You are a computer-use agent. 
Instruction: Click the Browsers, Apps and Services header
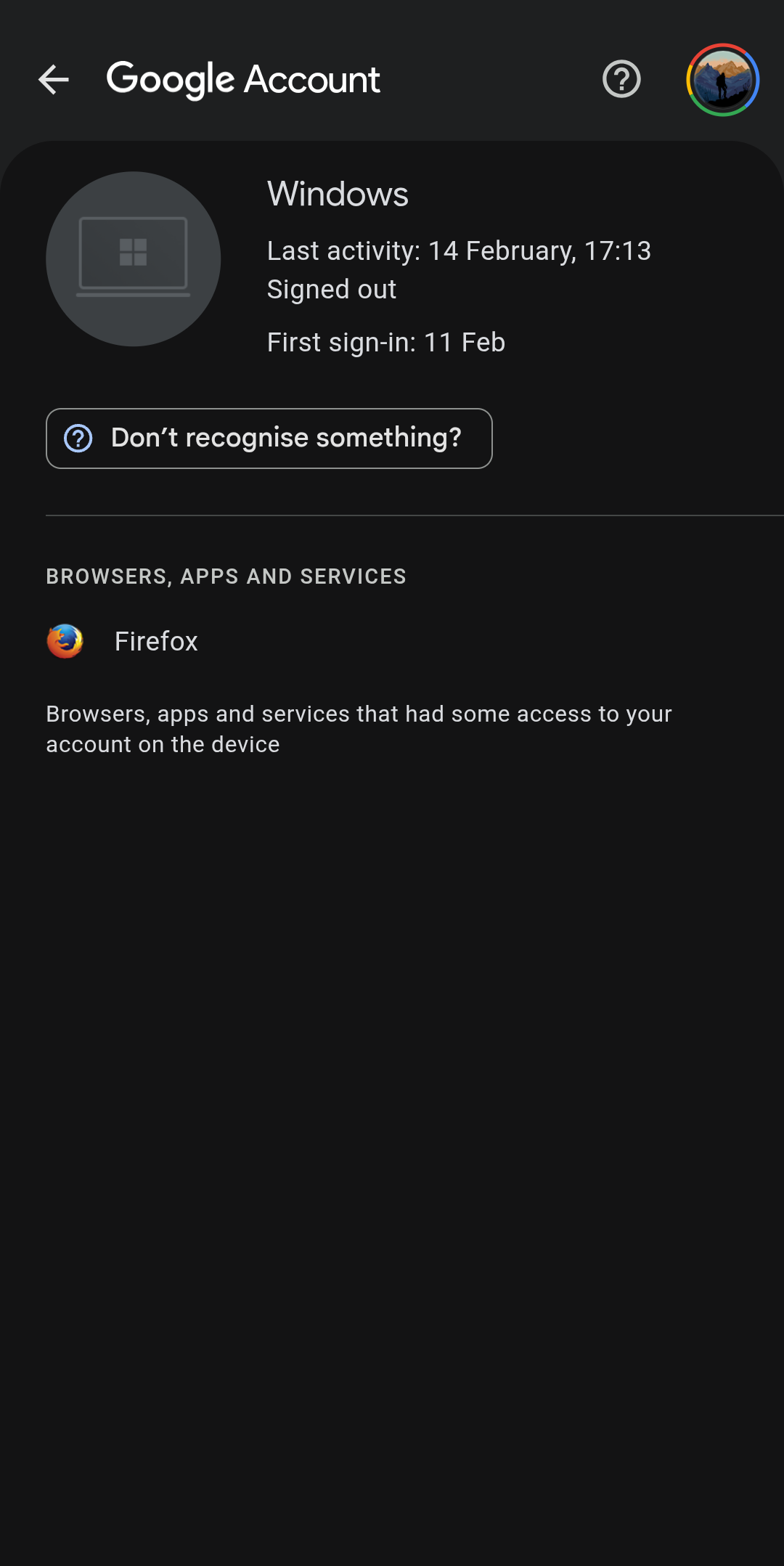point(226,576)
